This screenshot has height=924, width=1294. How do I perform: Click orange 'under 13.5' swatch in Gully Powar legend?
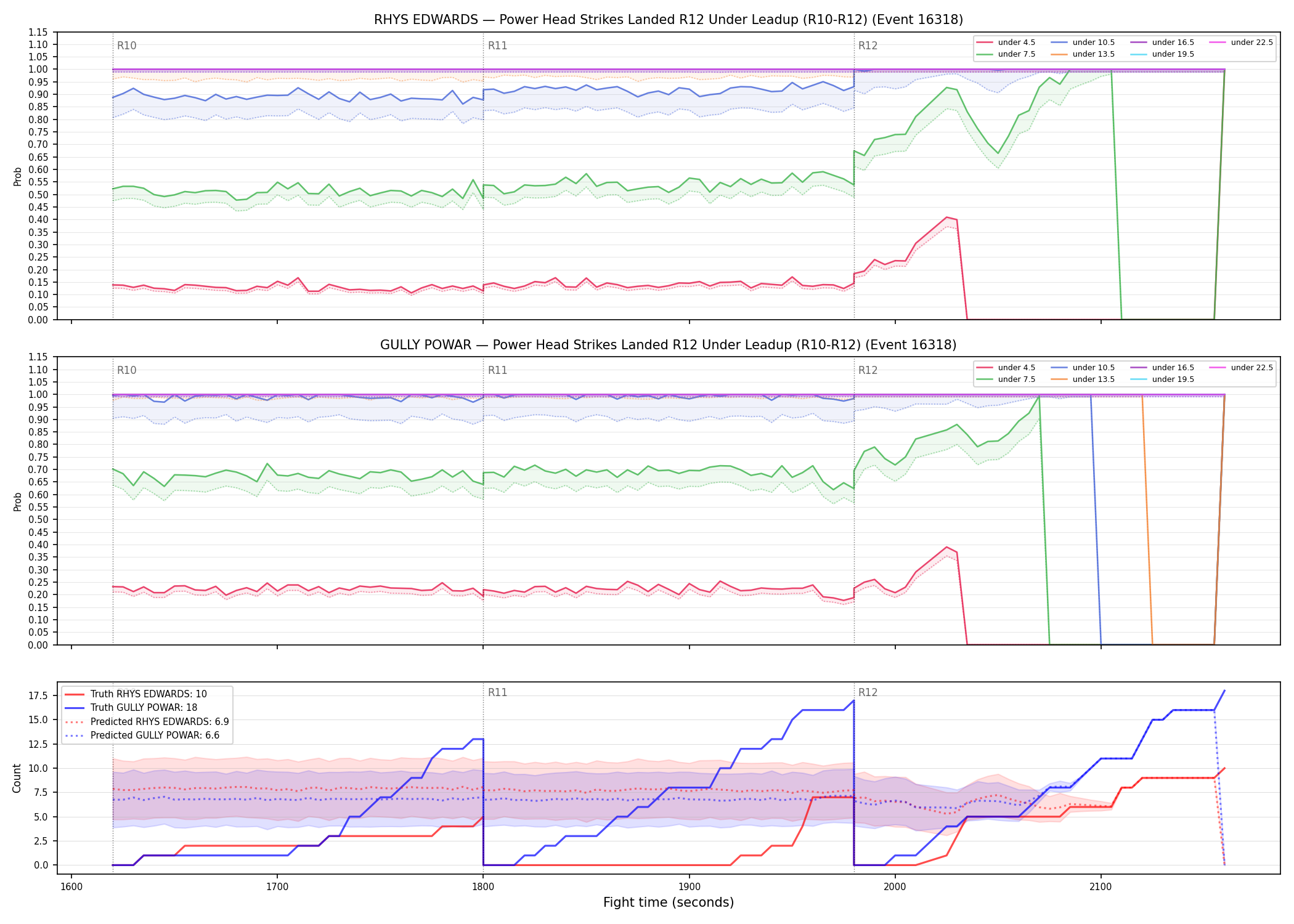click(1059, 379)
